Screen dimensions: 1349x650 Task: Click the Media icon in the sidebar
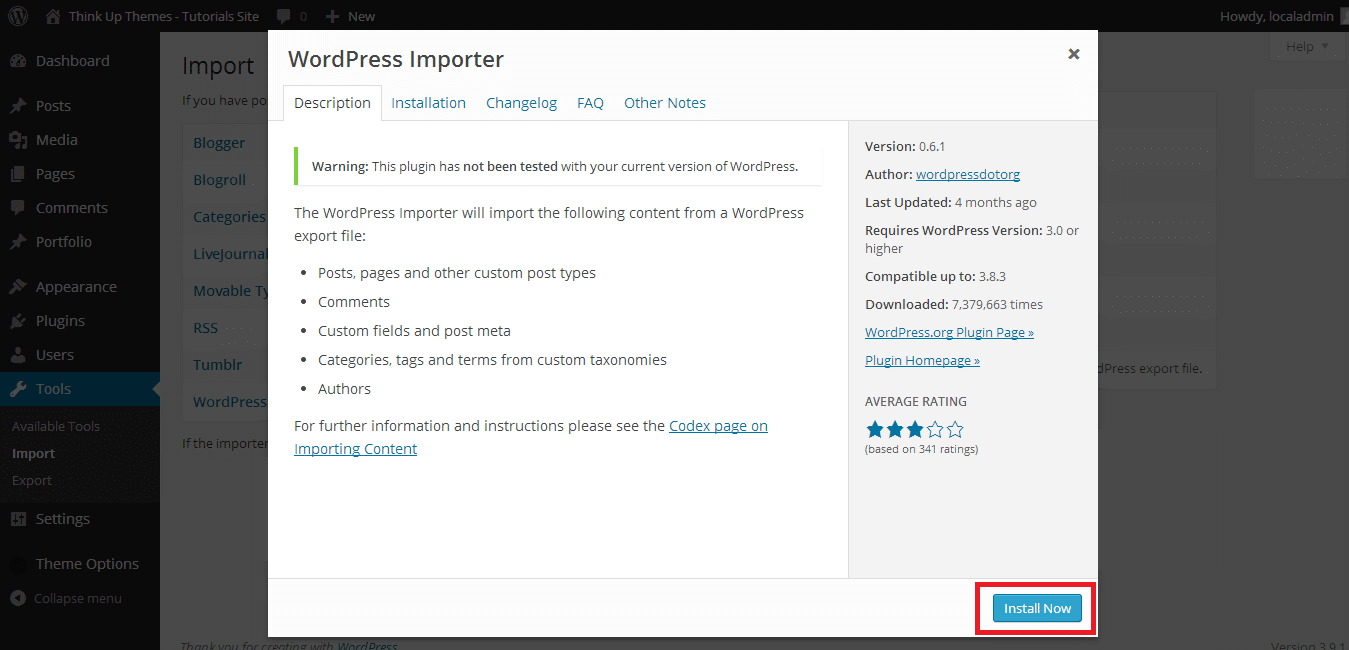tap(18, 140)
